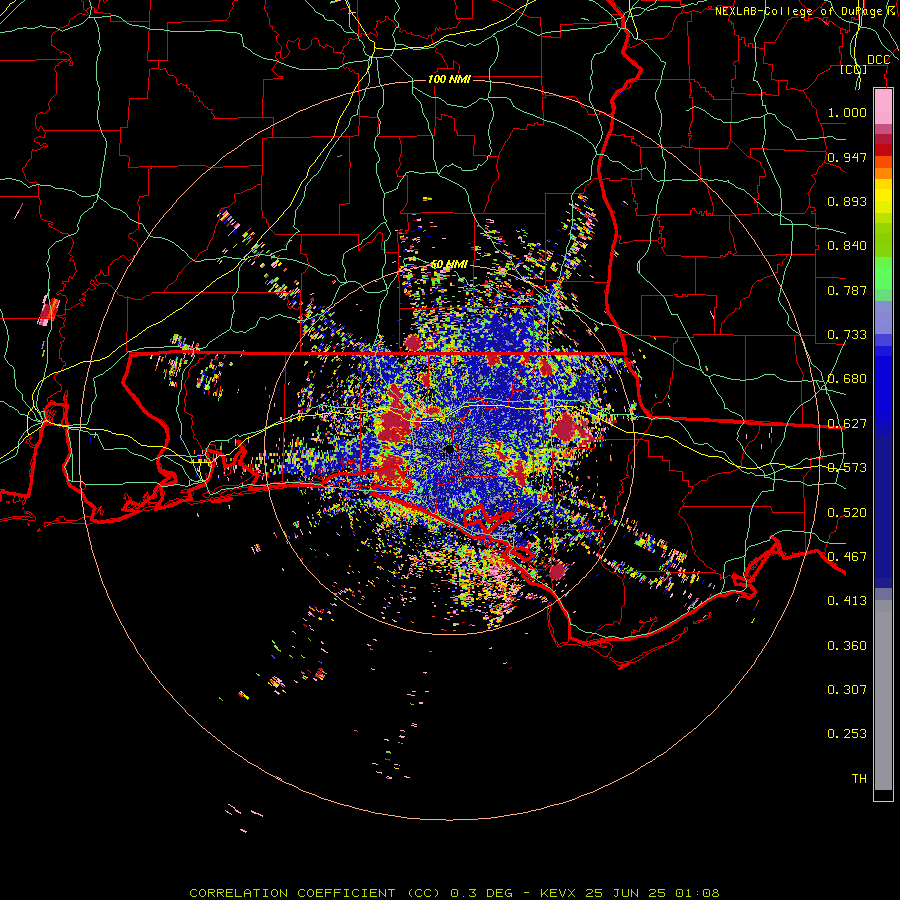Click the DCC label above the color scale
900x900 pixels.
[878, 60]
